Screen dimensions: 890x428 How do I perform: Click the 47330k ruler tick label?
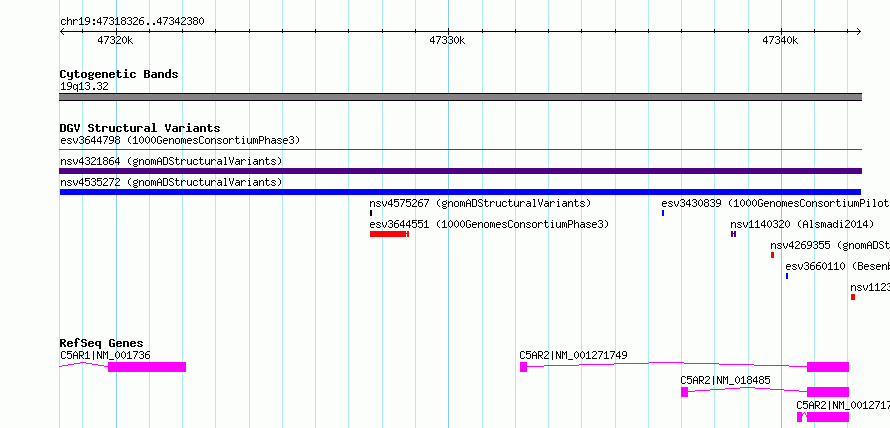click(447, 40)
